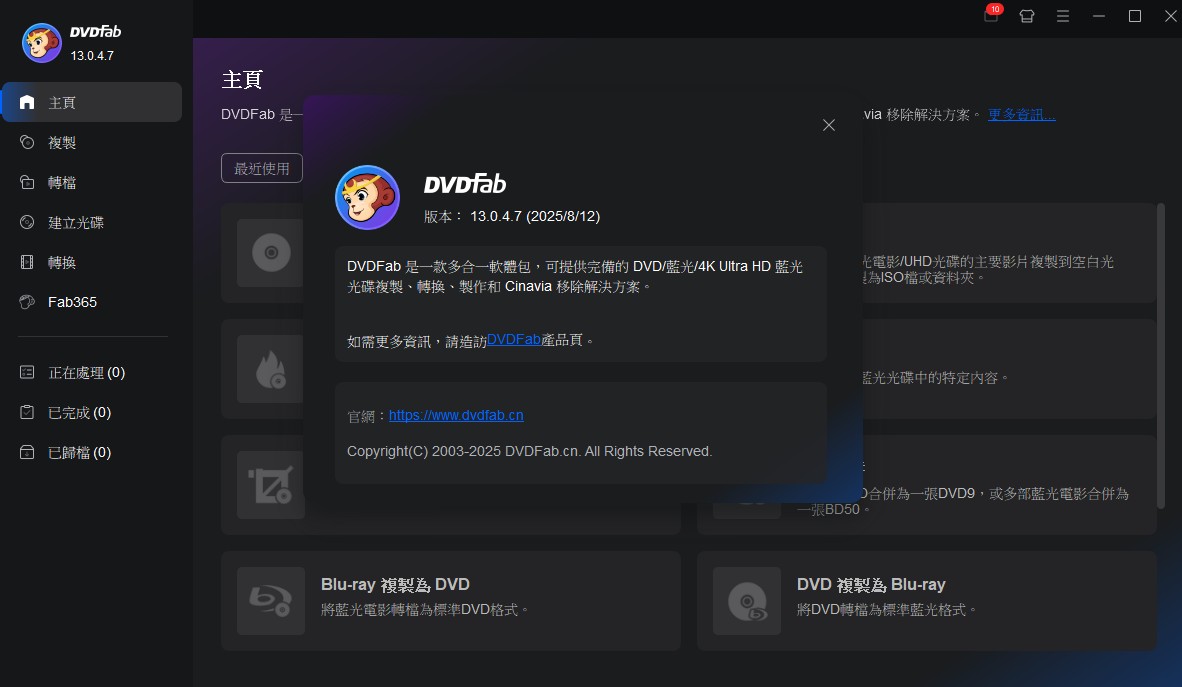The height and width of the screenshot is (687, 1182).
Task: Visit https://www.dvdfab.cn official site link
Action: pyautogui.click(x=456, y=416)
